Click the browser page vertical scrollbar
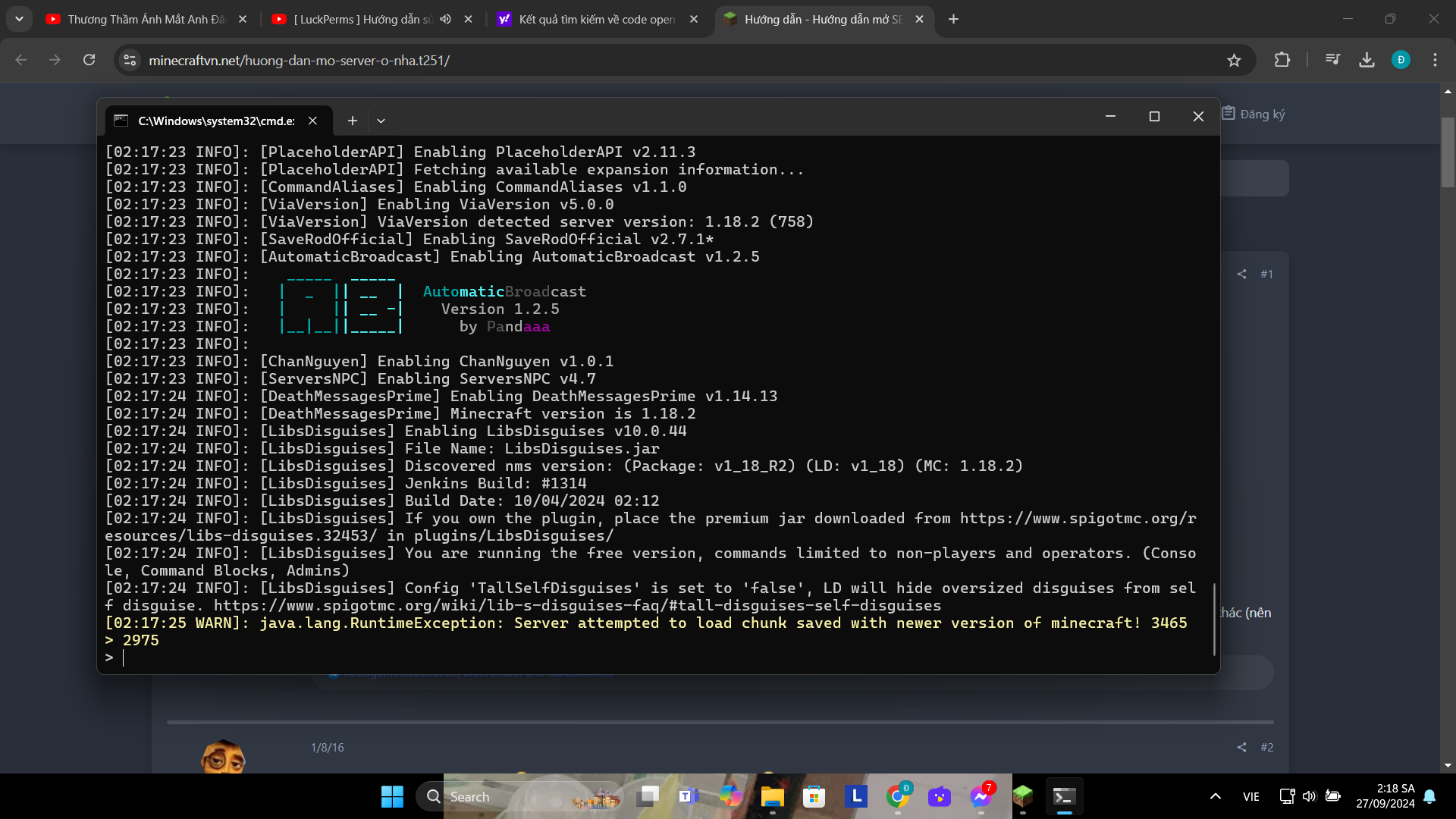This screenshot has width=1456, height=819. tap(1448, 152)
